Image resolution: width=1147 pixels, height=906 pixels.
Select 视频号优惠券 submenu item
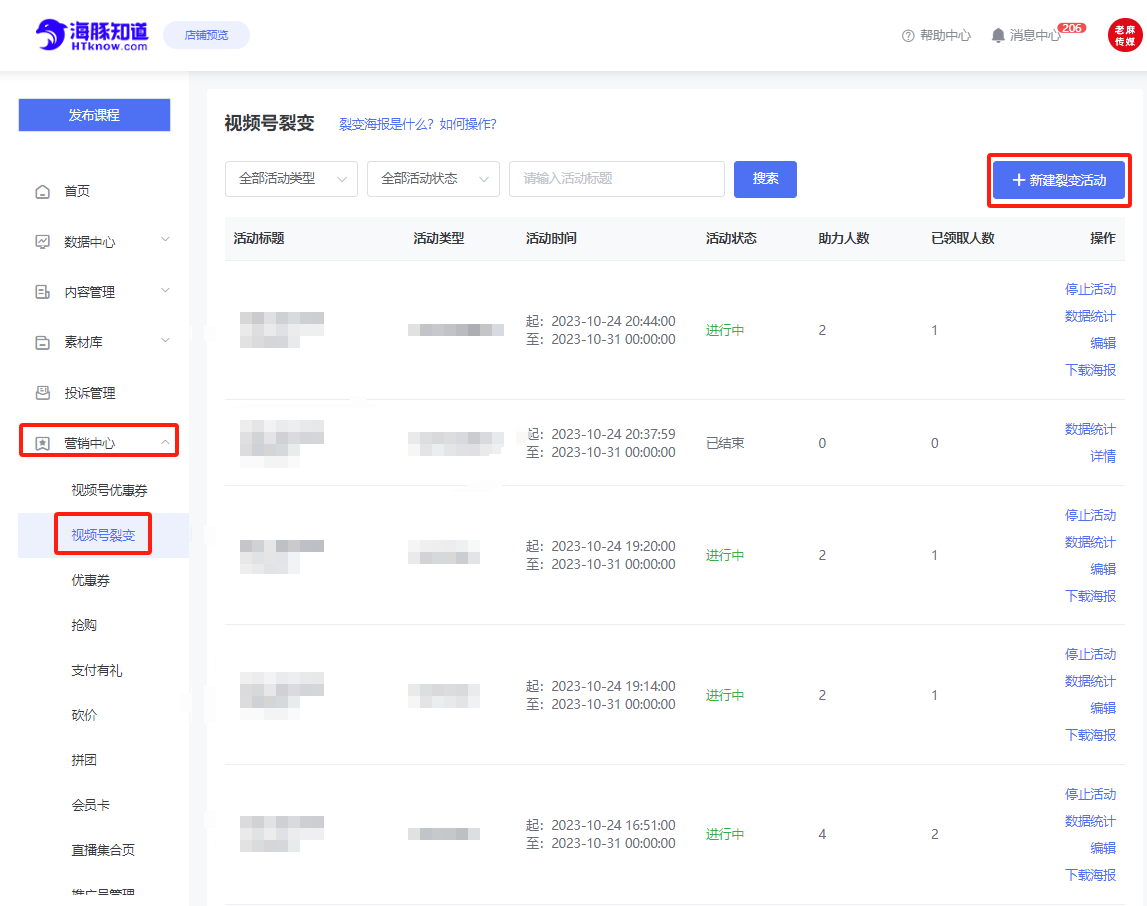click(109, 490)
